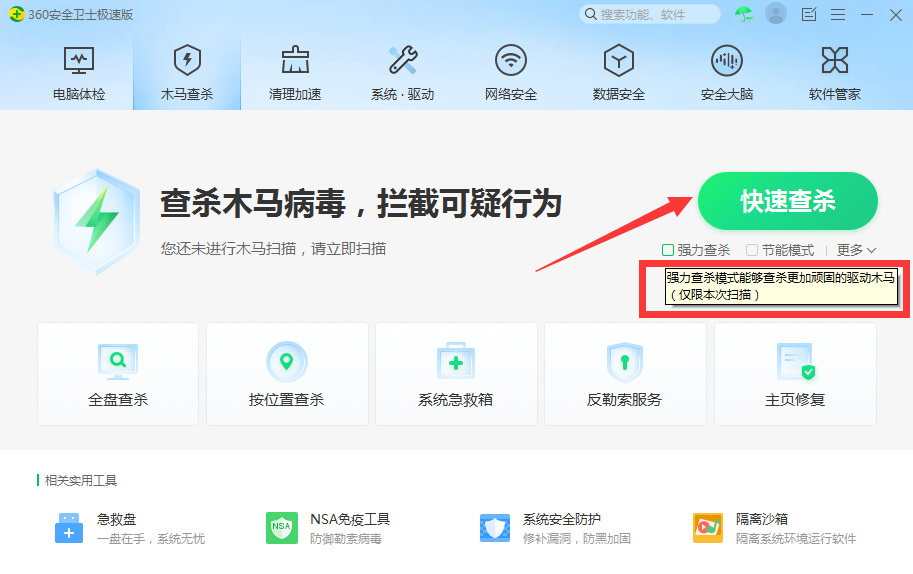Open the 急救盘 tool

click(x=129, y=528)
